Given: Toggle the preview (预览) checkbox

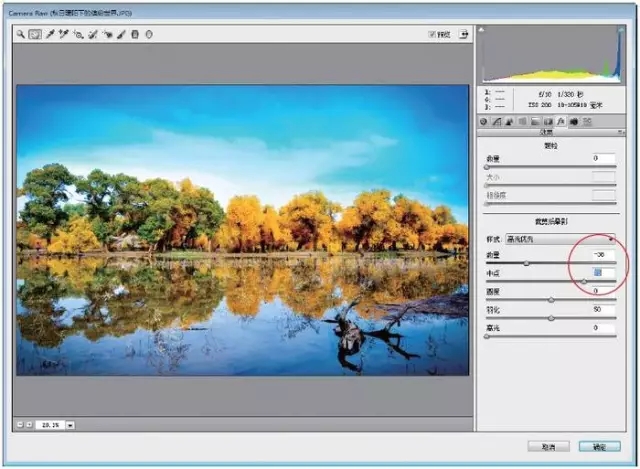Looking at the screenshot, I should 432,33.
